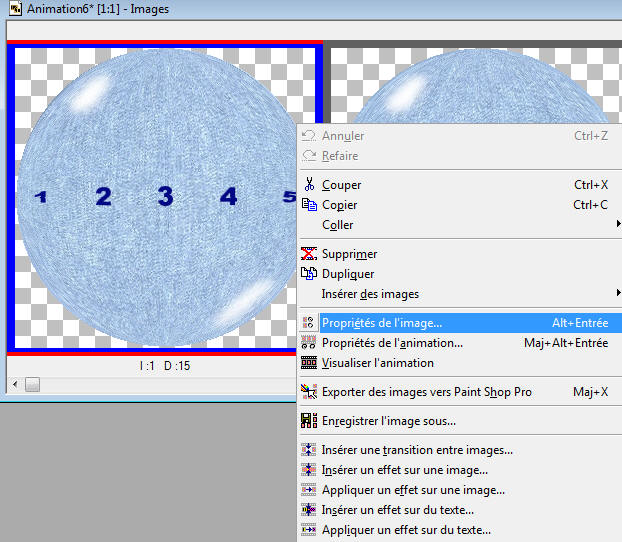Click the scissors Couper icon
The height and width of the screenshot is (542, 622).
point(309,185)
